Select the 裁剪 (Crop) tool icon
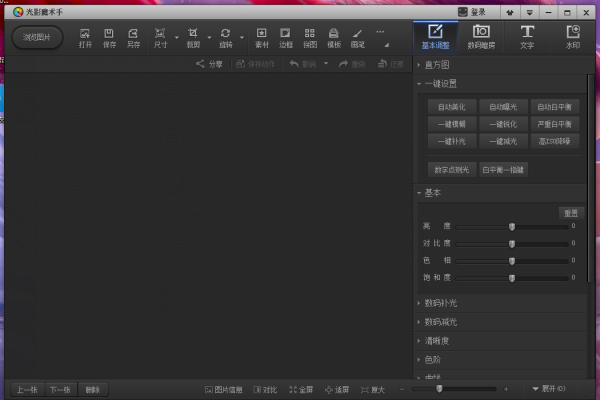Image resolution: width=600 pixels, height=400 pixels. (193, 37)
